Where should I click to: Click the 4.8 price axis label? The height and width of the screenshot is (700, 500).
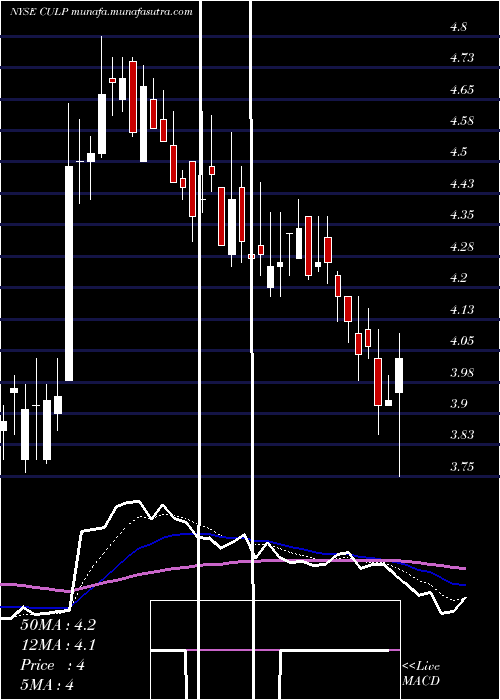[459, 27]
